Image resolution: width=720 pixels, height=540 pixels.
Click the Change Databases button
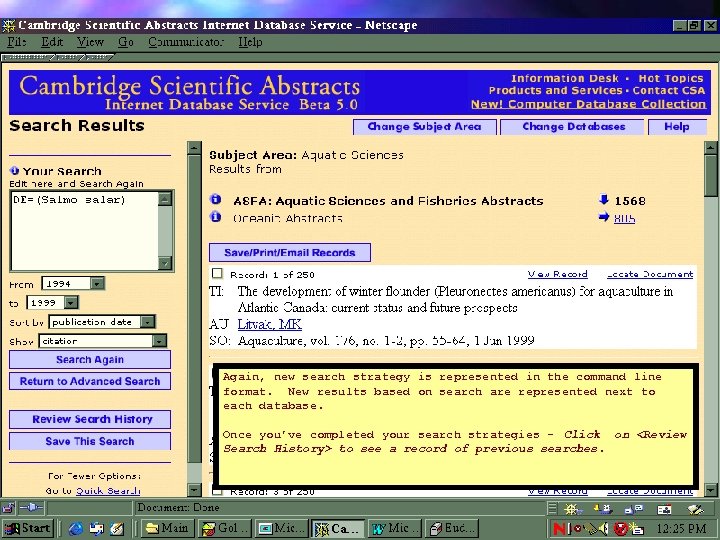click(x=574, y=127)
